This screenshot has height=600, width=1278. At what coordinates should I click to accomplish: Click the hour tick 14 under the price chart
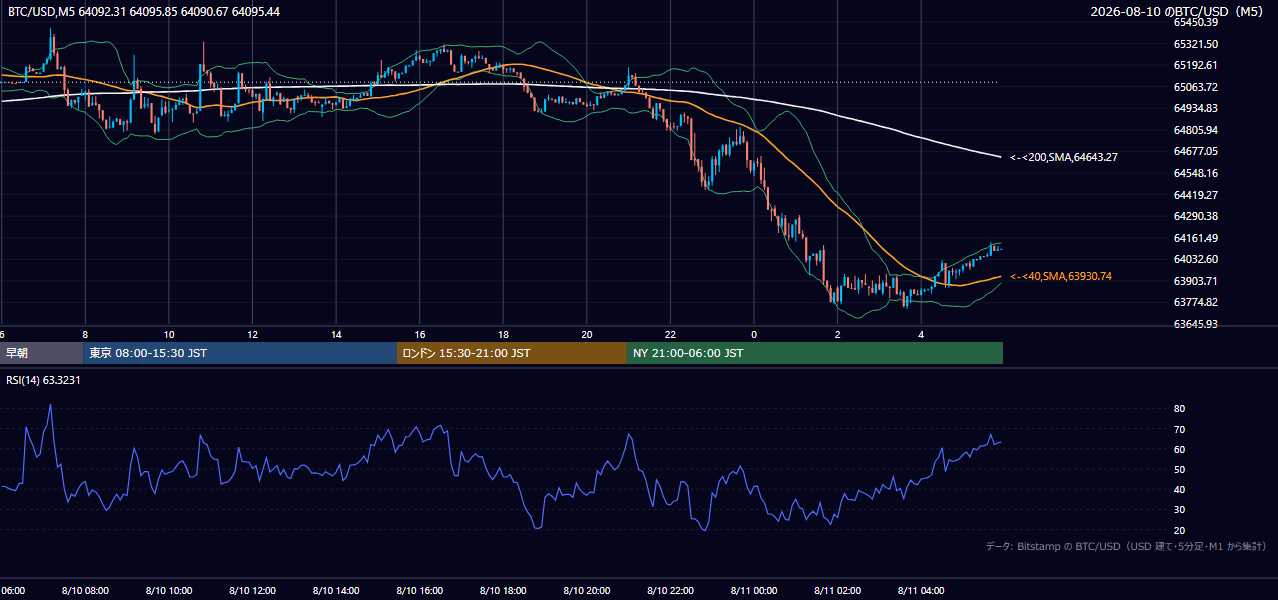(x=336, y=335)
